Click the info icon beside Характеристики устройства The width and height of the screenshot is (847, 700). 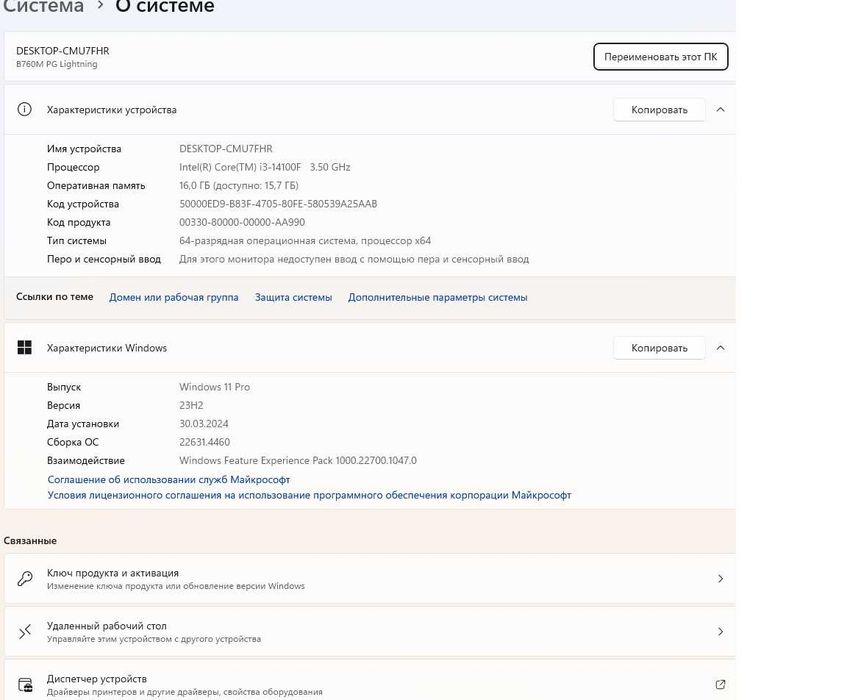coord(24,110)
